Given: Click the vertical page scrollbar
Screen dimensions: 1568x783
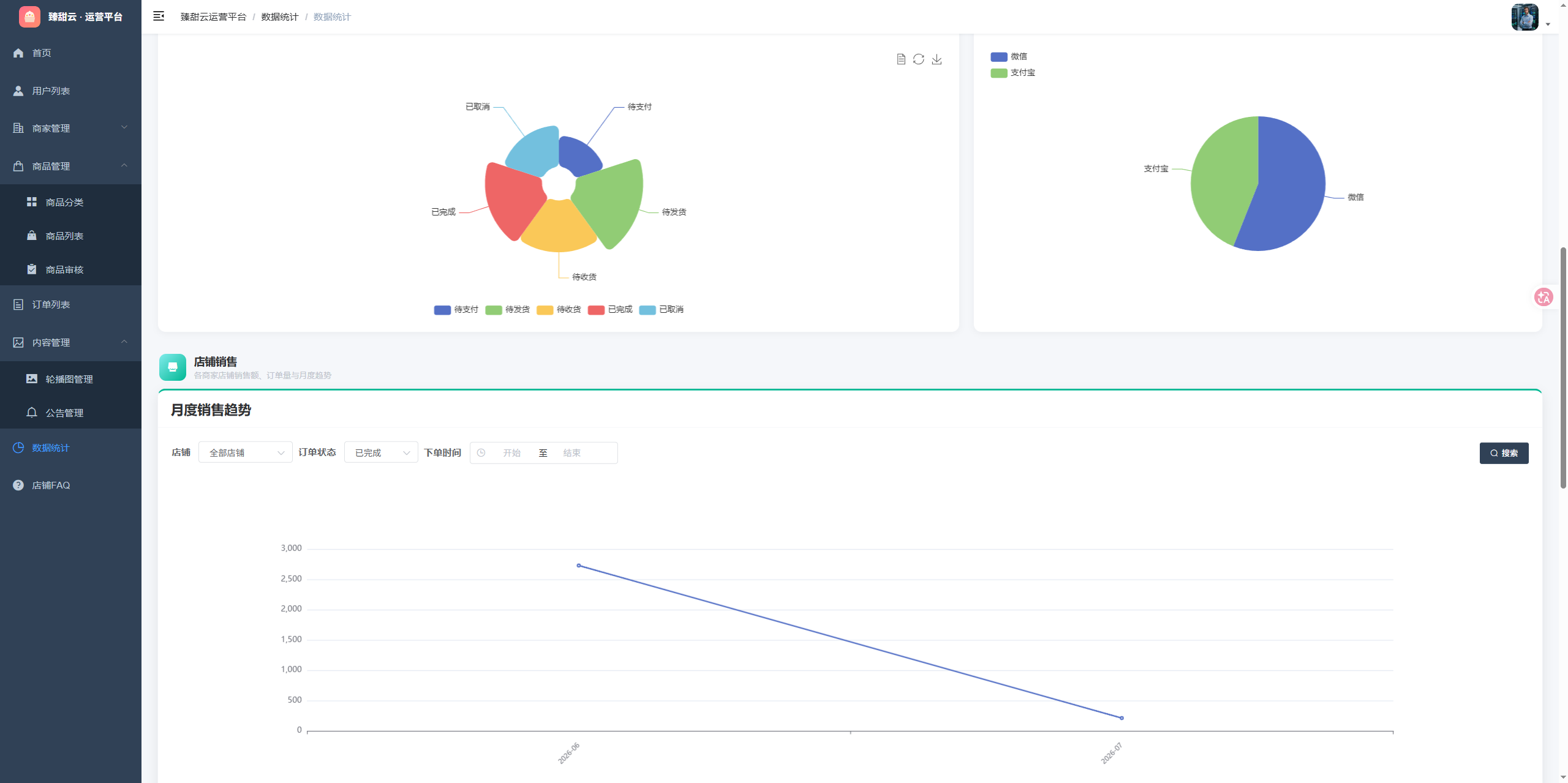Looking at the screenshot, I should (x=1563, y=367).
